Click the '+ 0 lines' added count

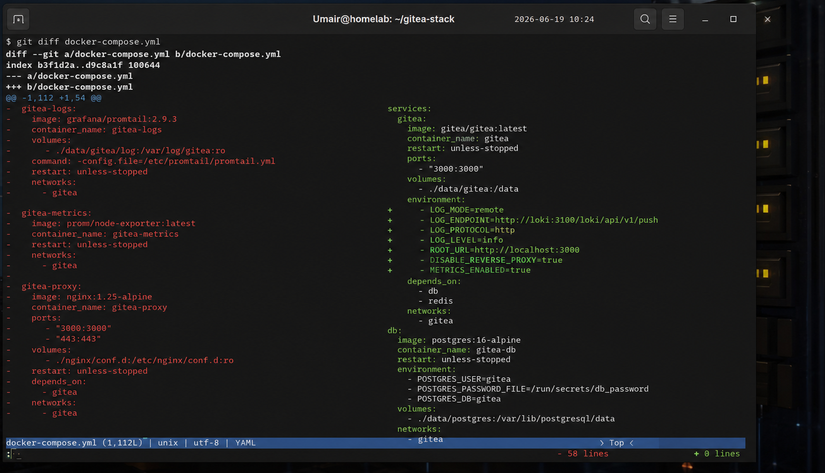tap(717, 454)
